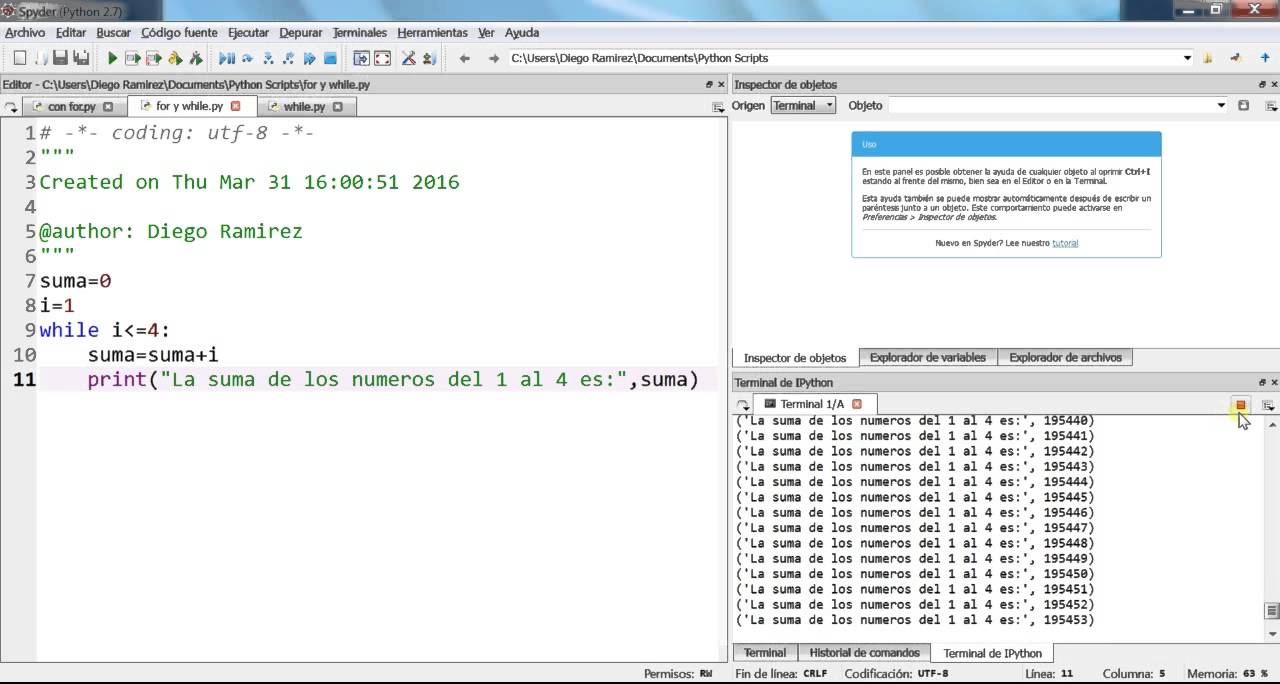Open the Editar menu
This screenshot has width=1280, height=684.
(71, 33)
